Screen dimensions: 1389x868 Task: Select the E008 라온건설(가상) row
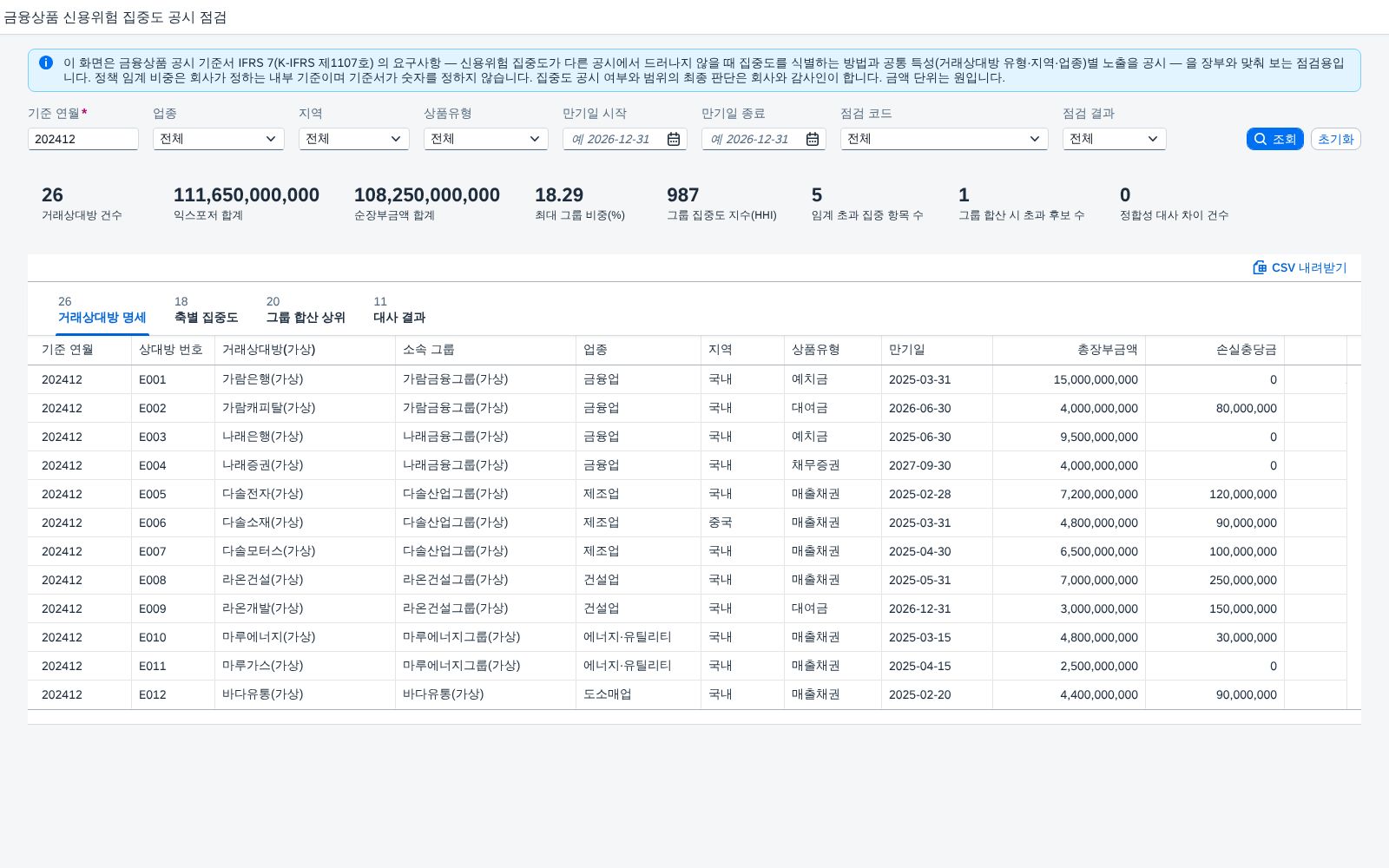pos(694,580)
